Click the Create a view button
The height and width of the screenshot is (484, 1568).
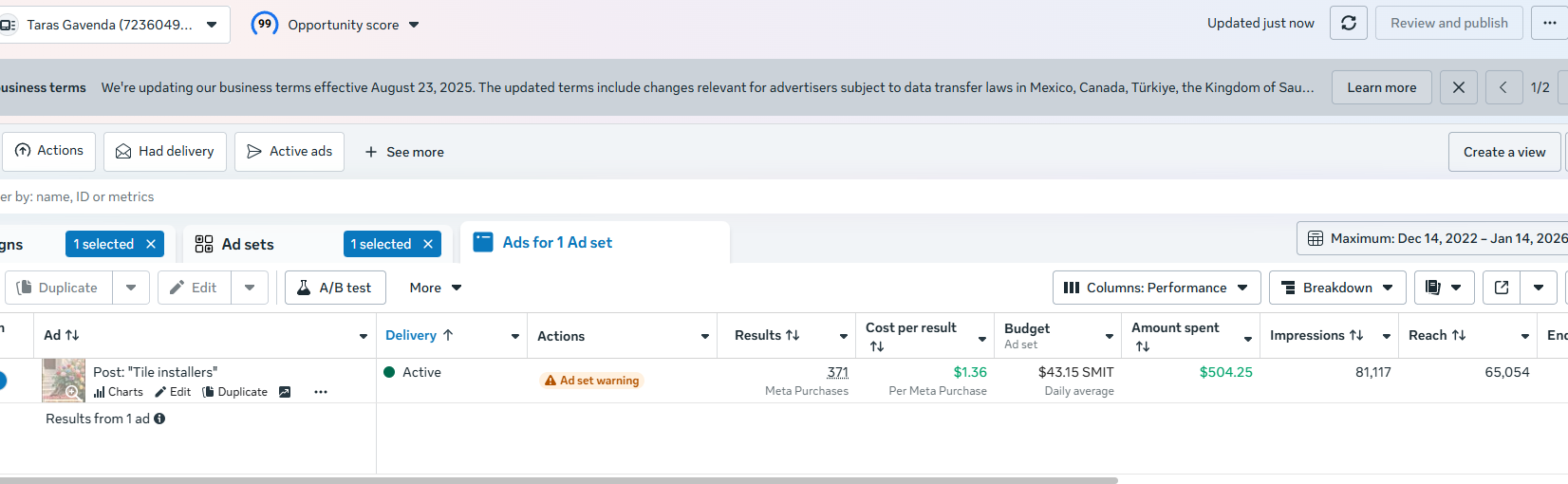pyautogui.click(x=1503, y=152)
